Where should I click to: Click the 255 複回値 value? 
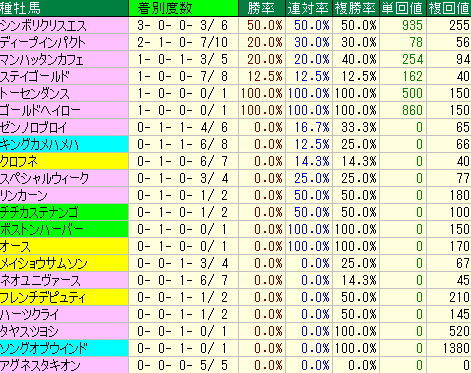point(460,25)
